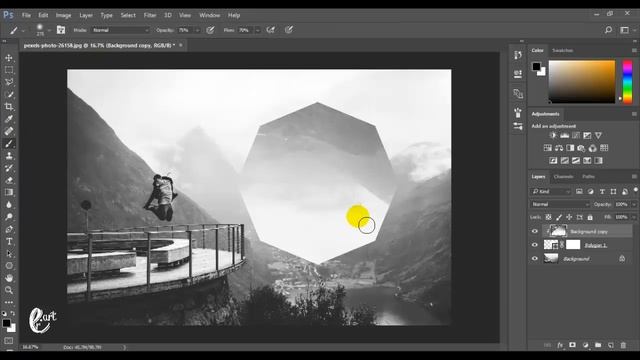Viewport: 640px width, 360px height.
Task: Select the Dodge tool
Action: [9, 217]
